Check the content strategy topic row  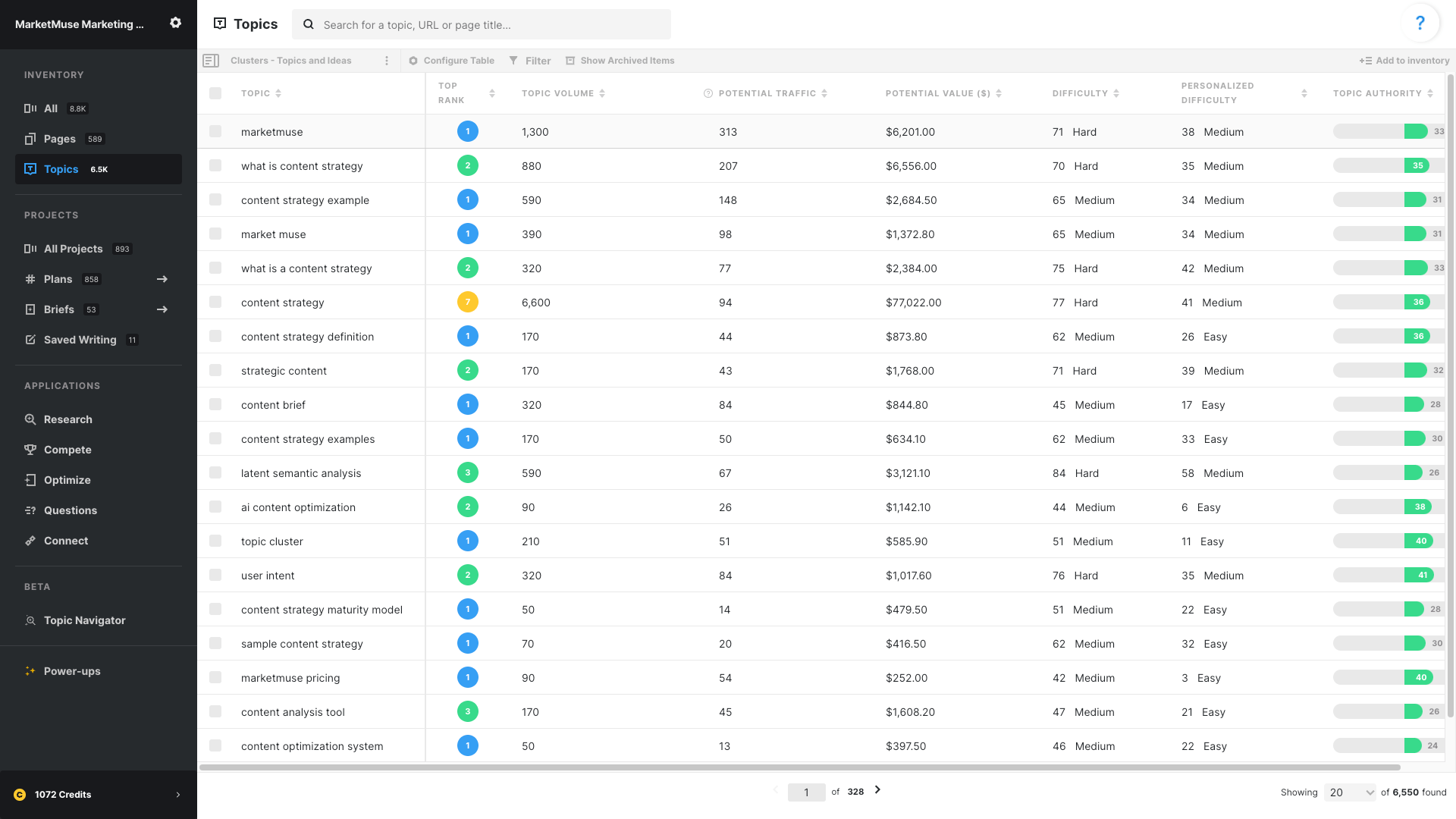point(215,302)
